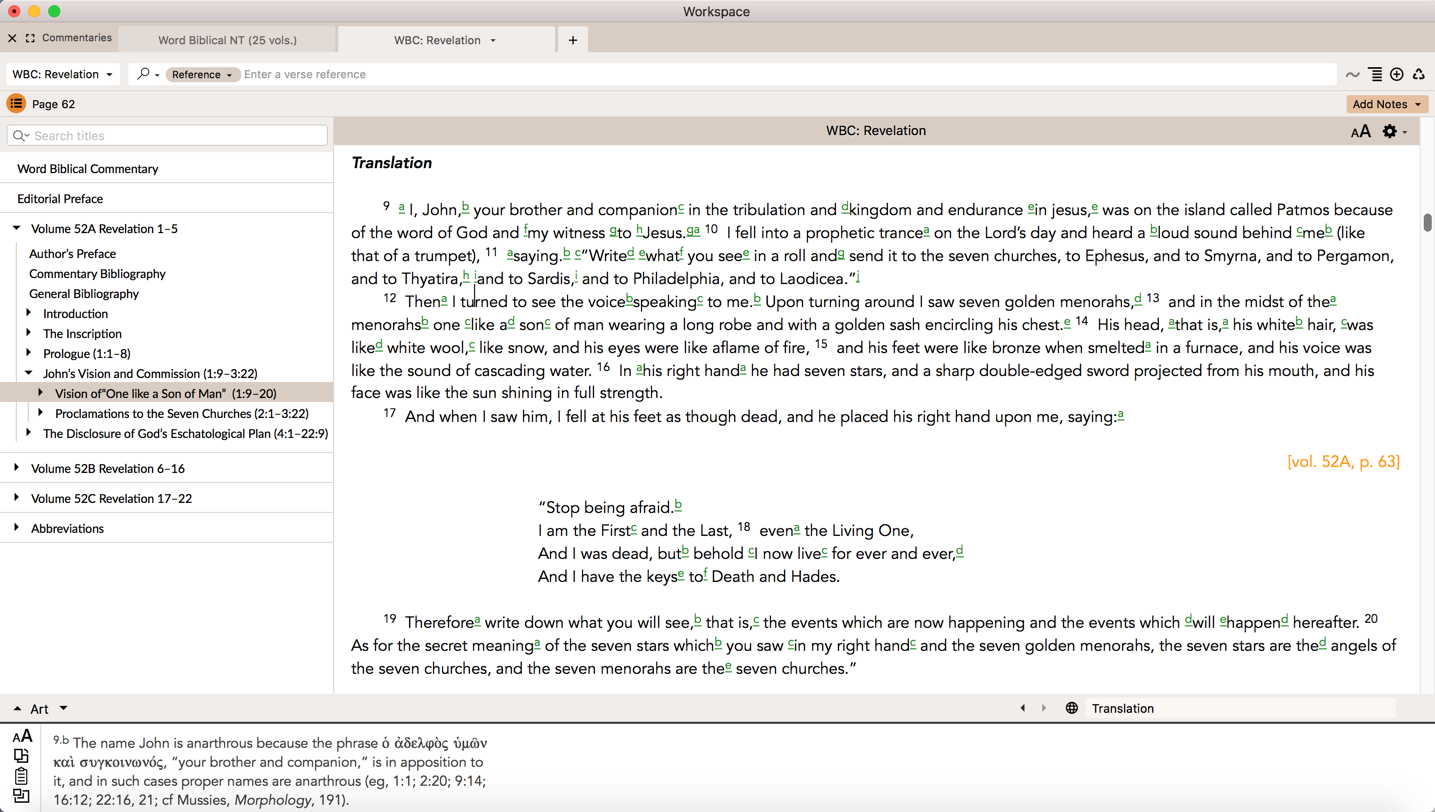This screenshot has width=1435, height=812.
Task: Open the WBC: Revelation tab dropdown arrow
Action: click(493, 41)
